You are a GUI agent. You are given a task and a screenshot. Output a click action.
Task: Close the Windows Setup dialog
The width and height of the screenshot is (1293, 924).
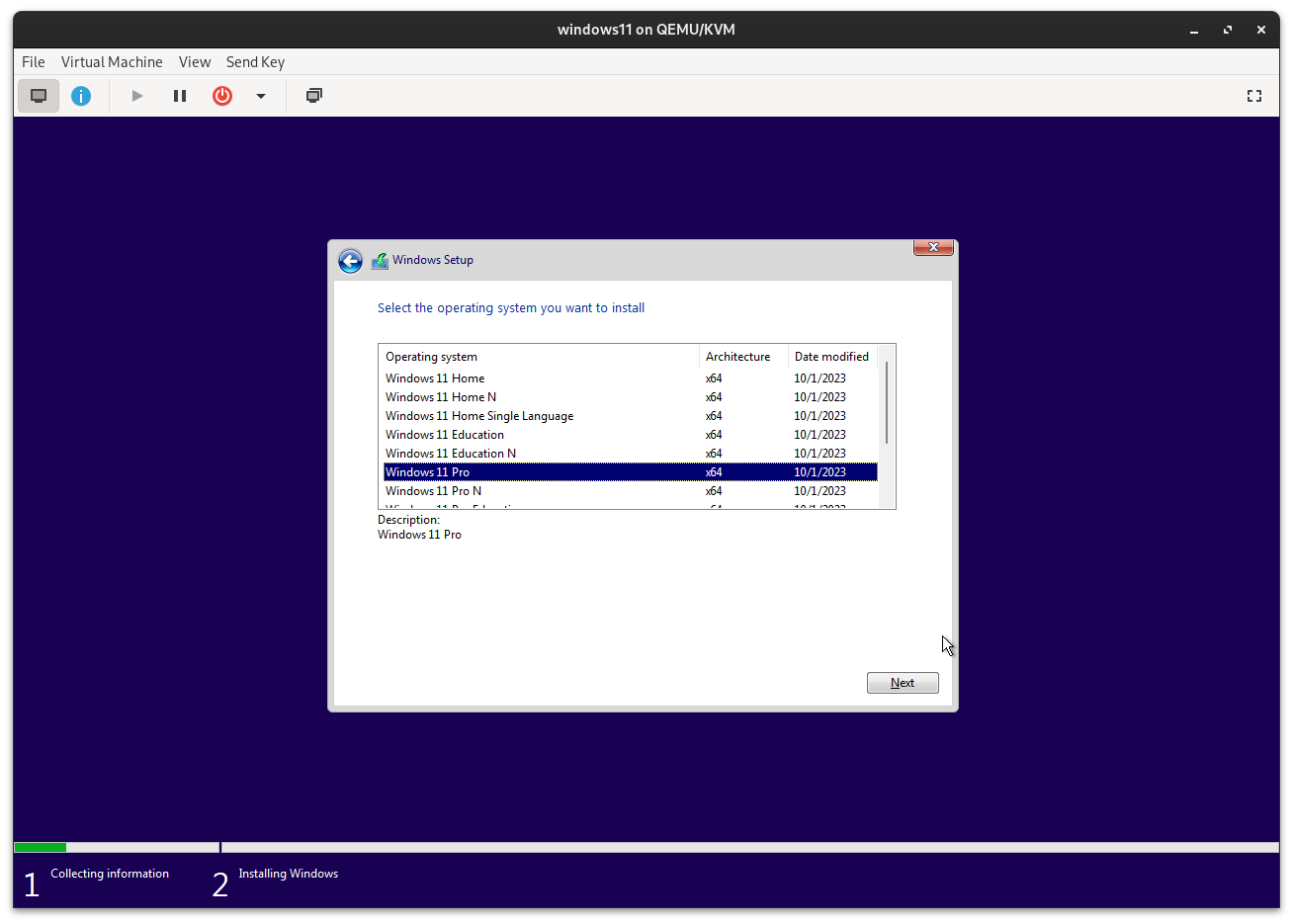[x=933, y=247]
